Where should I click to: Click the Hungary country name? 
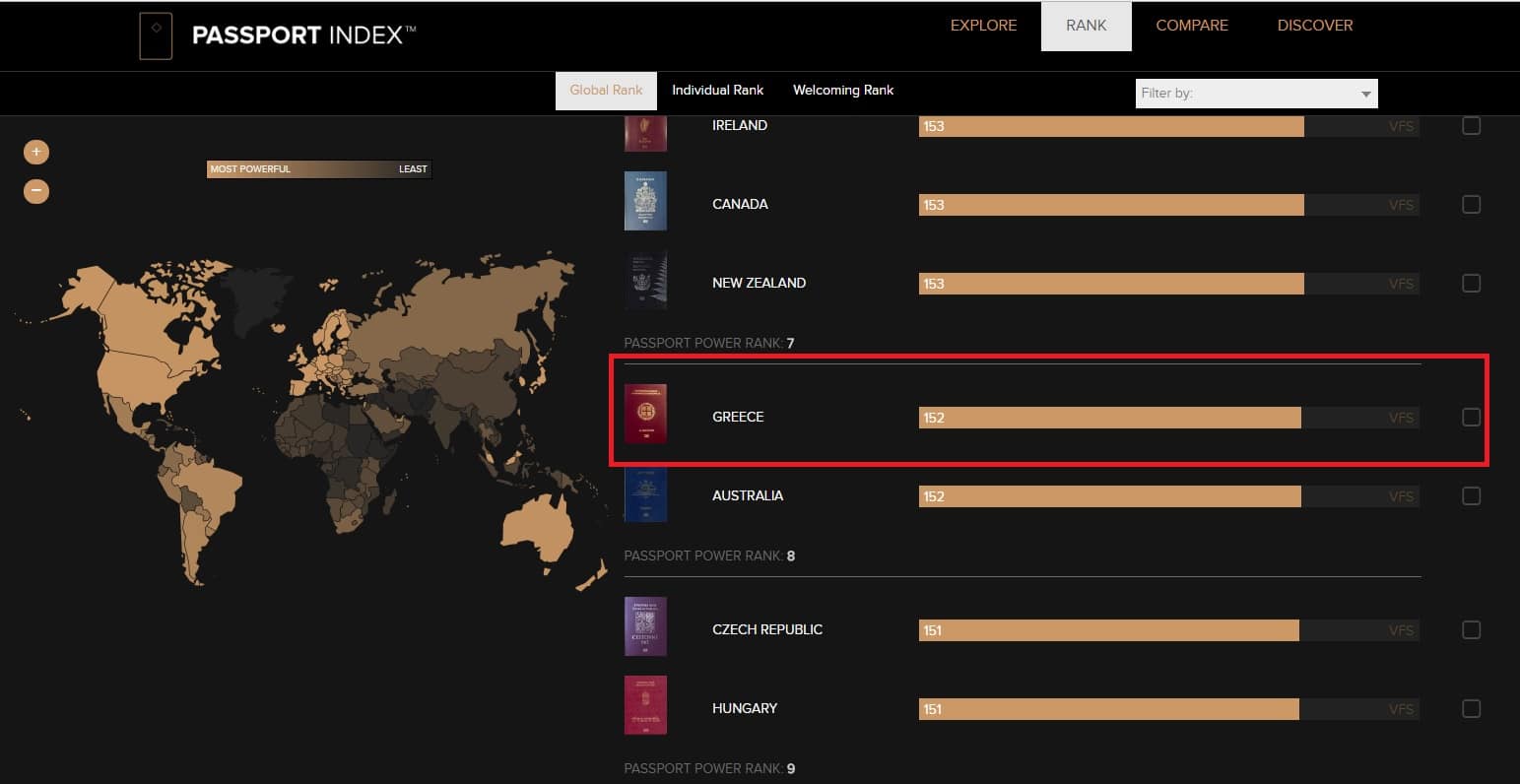pyautogui.click(x=745, y=708)
